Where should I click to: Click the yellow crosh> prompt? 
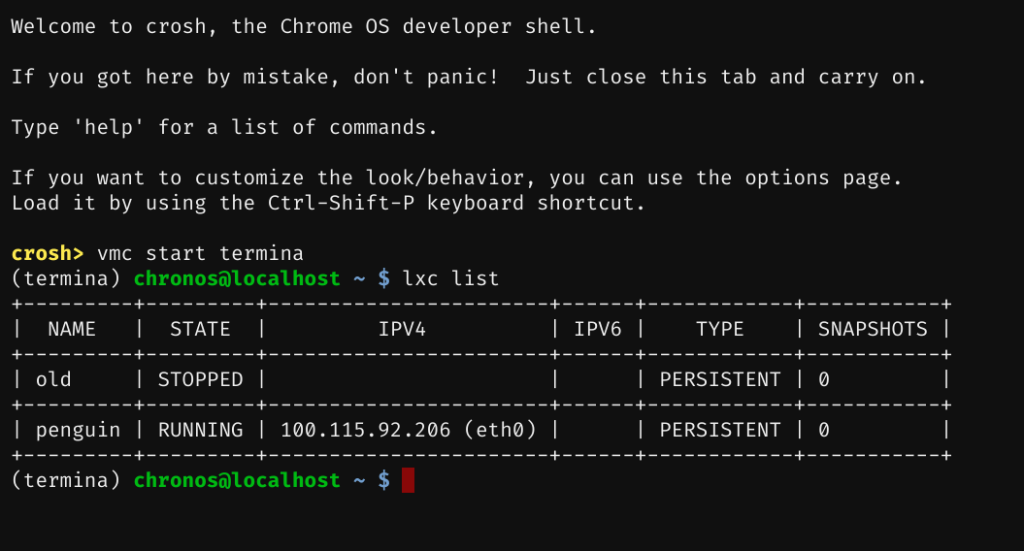point(48,253)
